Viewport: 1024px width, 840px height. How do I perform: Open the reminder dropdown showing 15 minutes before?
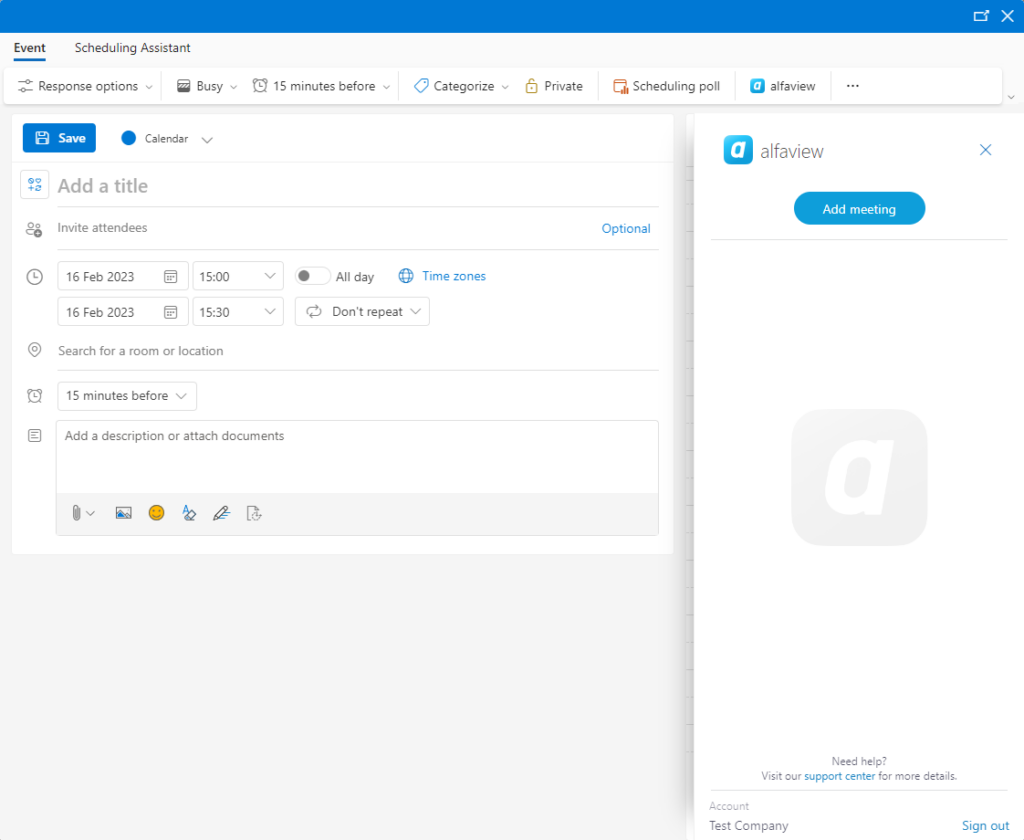[x=126, y=396]
